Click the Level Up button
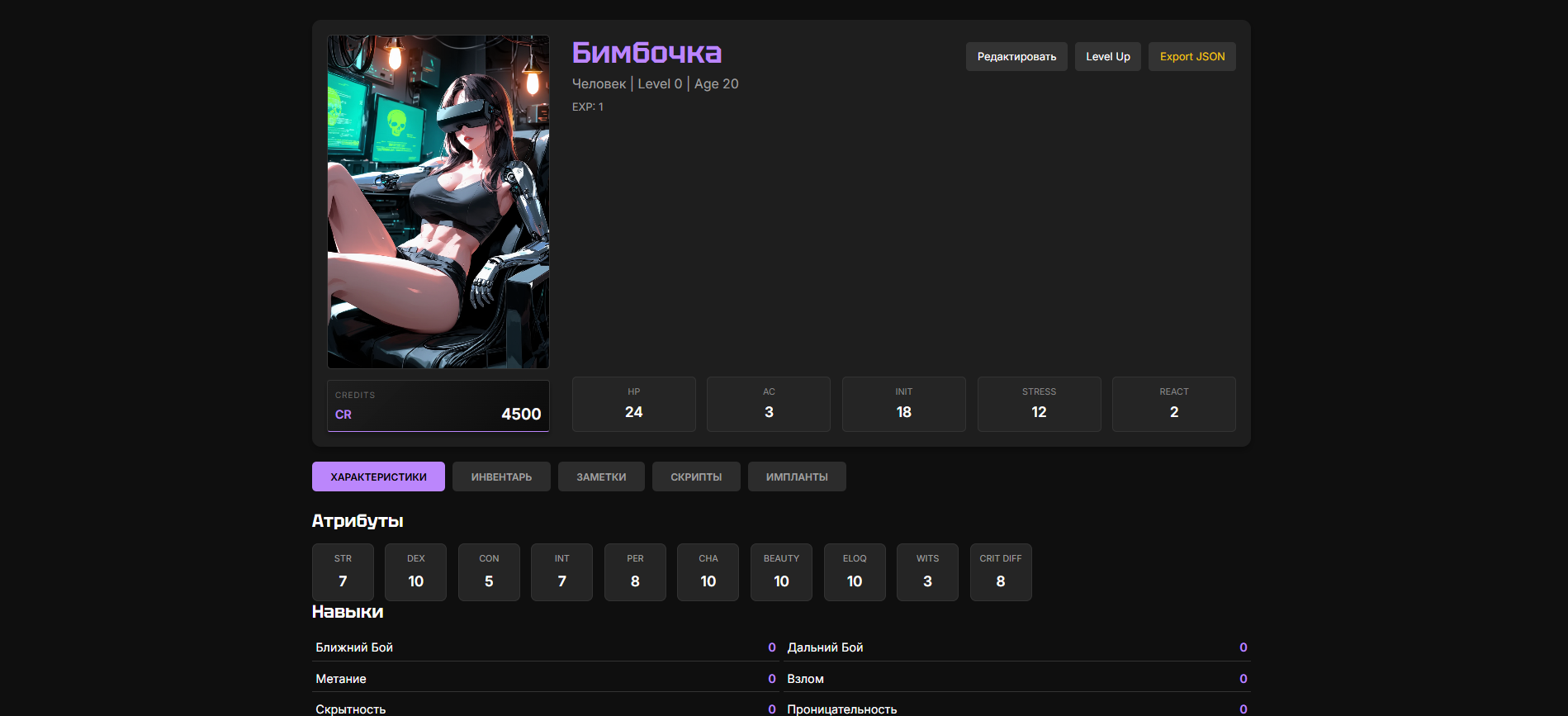The width and height of the screenshot is (1568, 716). (x=1107, y=56)
